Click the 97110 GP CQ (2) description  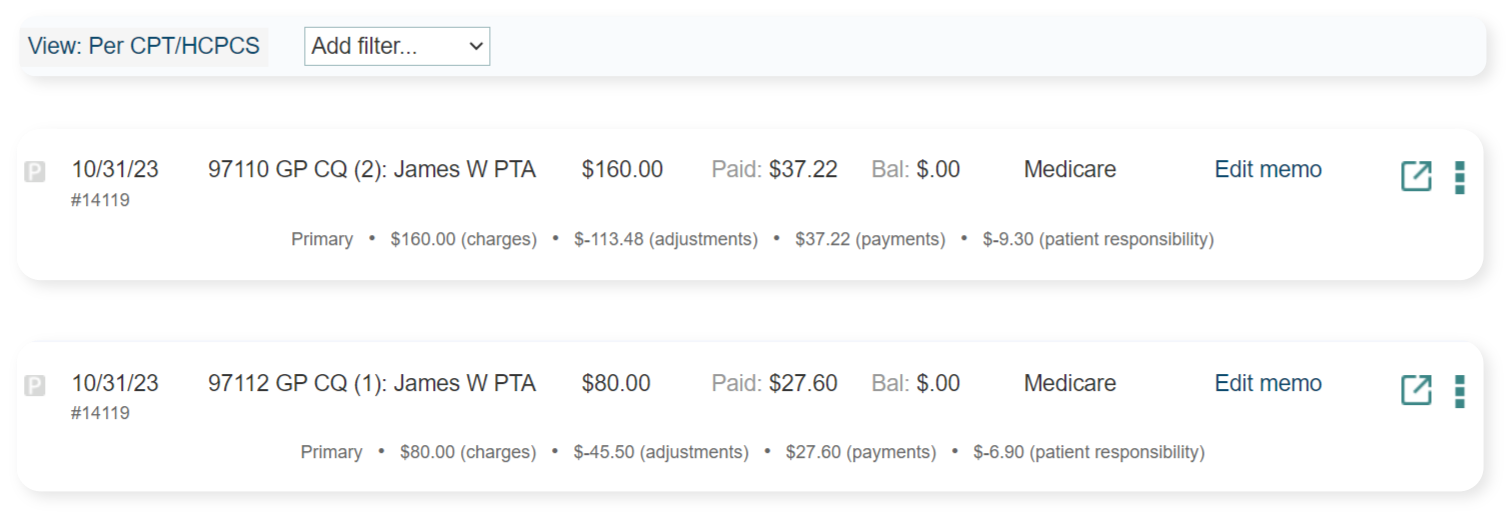pyautogui.click(x=372, y=170)
